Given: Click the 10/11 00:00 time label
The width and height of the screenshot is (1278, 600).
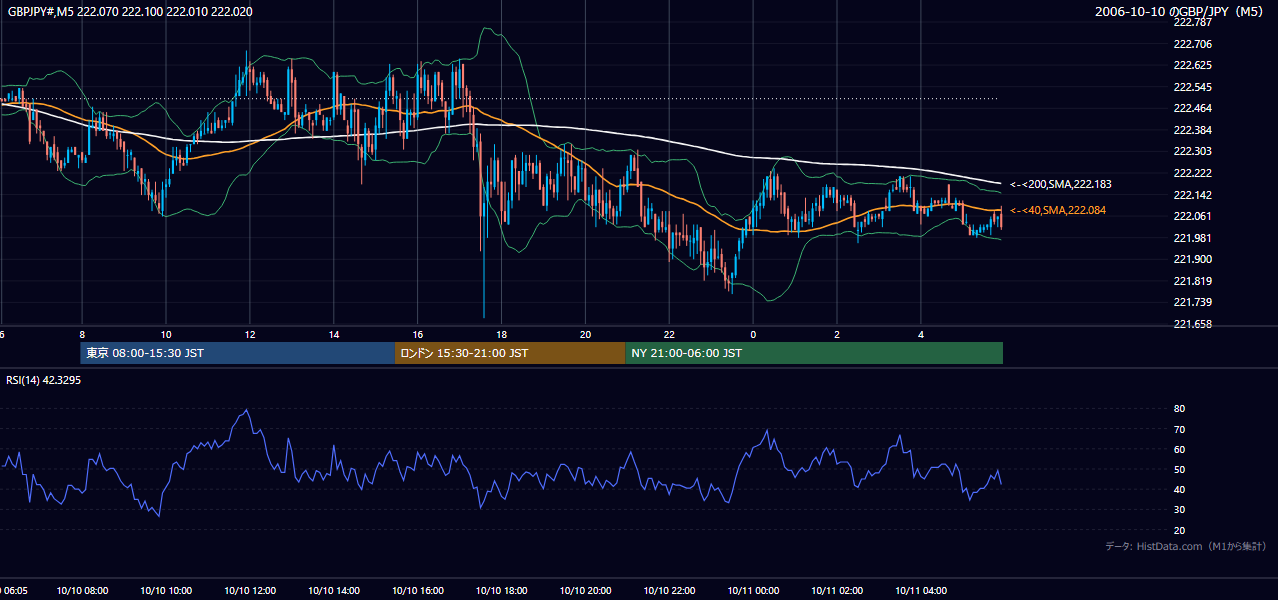Looking at the screenshot, I should coord(753,591).
